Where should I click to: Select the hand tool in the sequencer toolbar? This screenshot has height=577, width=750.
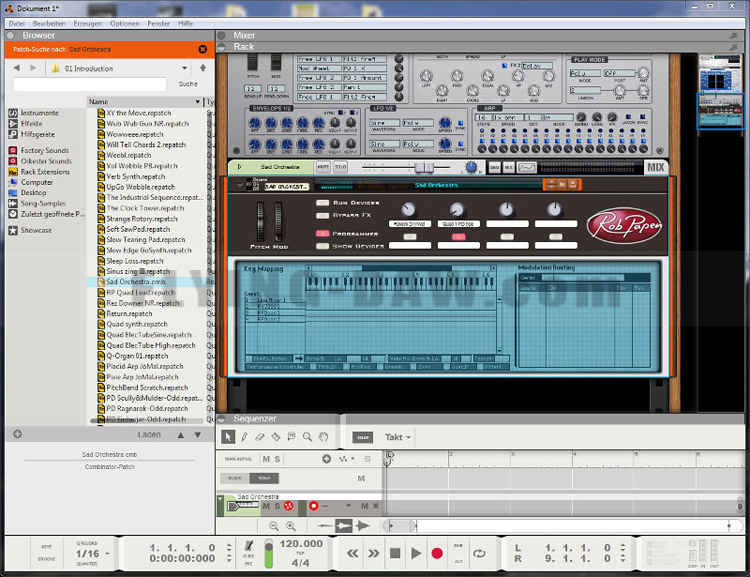coord(324,437)
